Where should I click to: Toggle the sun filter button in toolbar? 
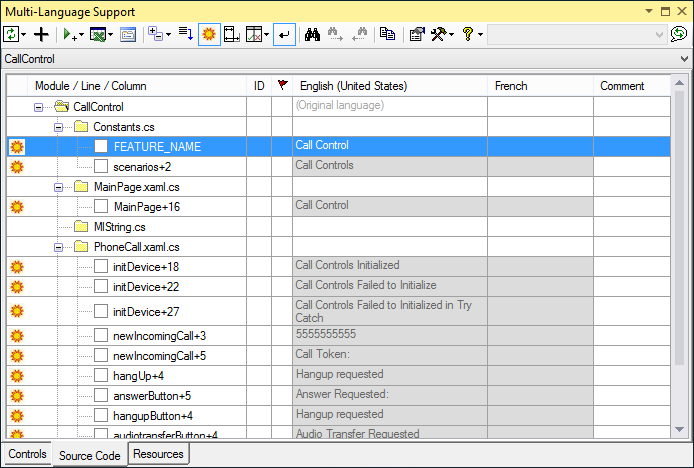point(210,34)
